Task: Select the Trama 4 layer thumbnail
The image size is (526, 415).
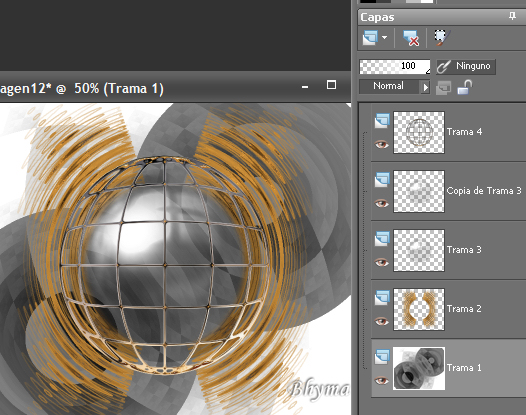Action: pos(419,133)
